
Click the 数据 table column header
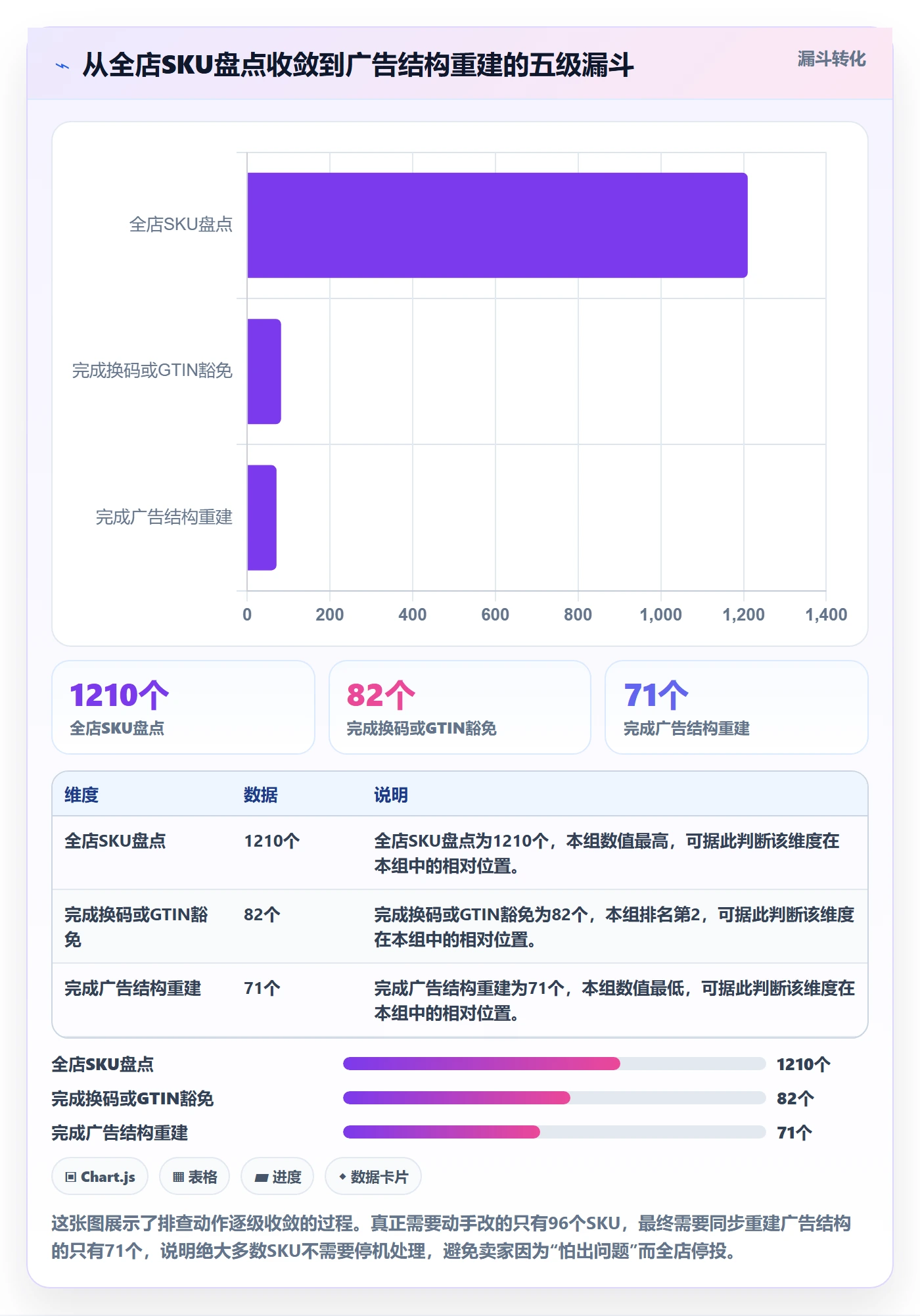(261, 795)
